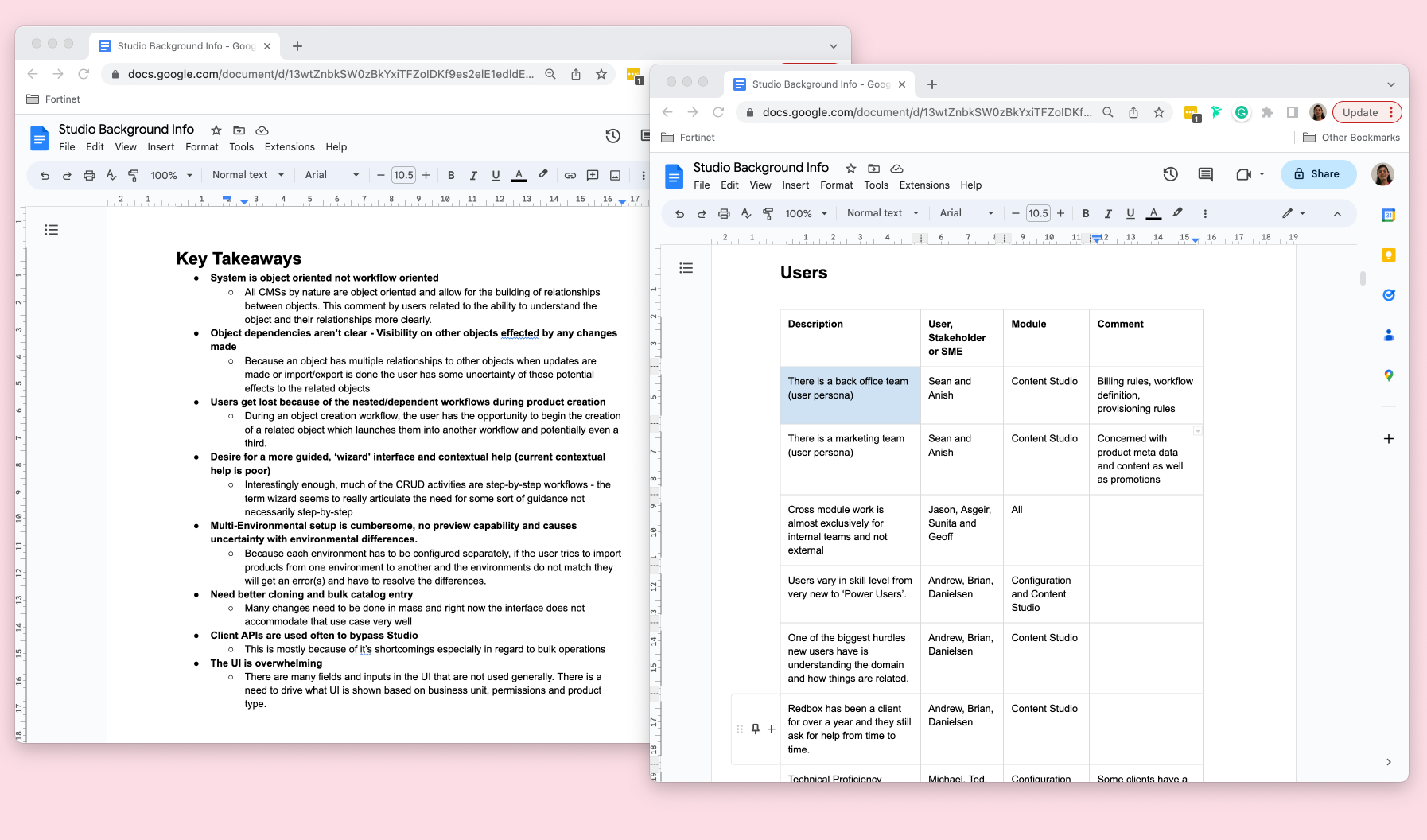The image size is (1427, 840).
Task: Toggle underline formatting in the right window toolbar
Action: [x=1130, y=213]
